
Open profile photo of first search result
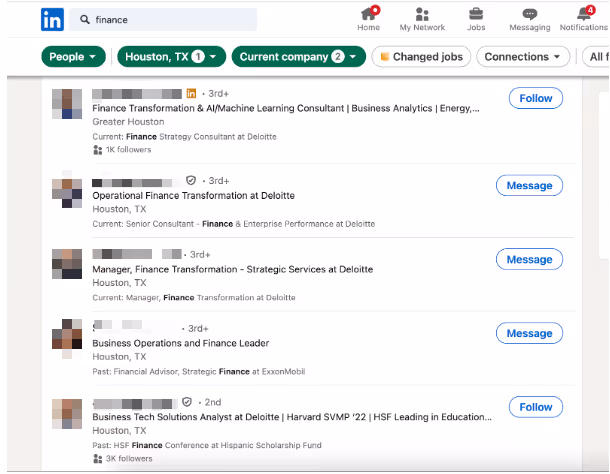(x=67, y=104)
